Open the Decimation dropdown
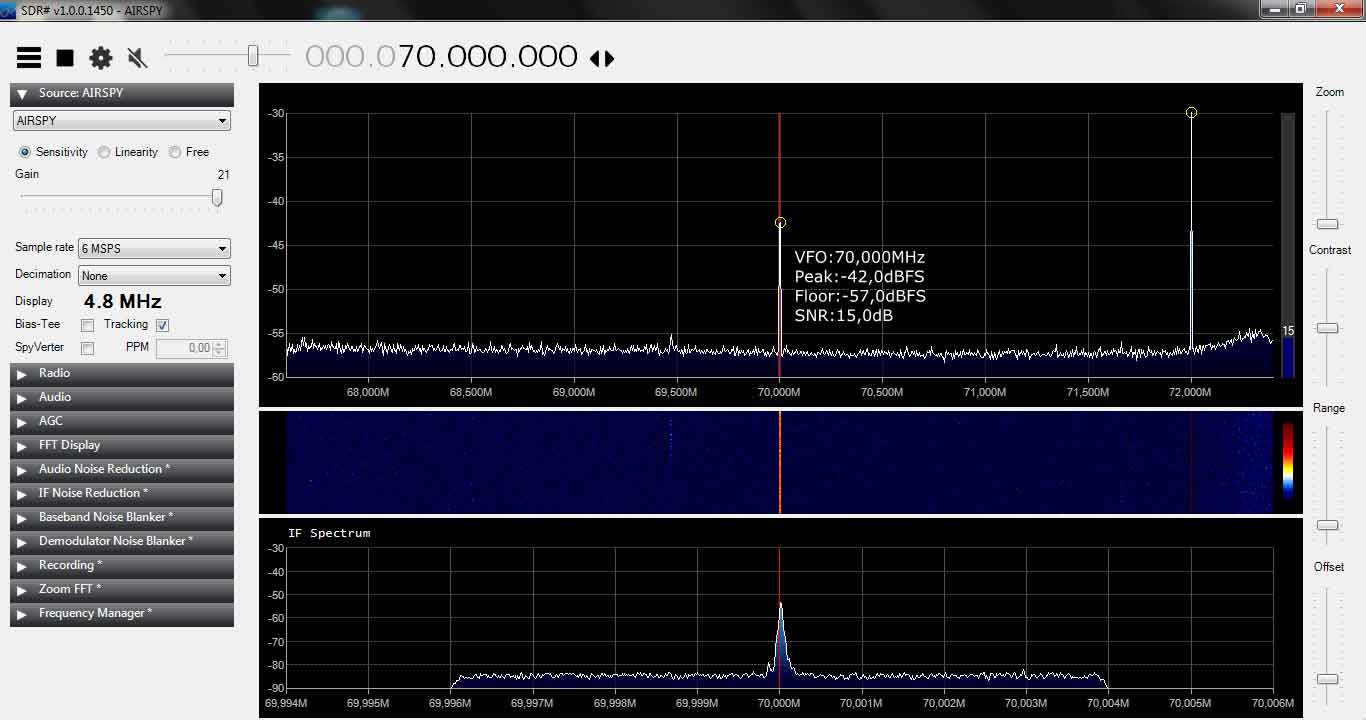 click(x=155, y=276)
